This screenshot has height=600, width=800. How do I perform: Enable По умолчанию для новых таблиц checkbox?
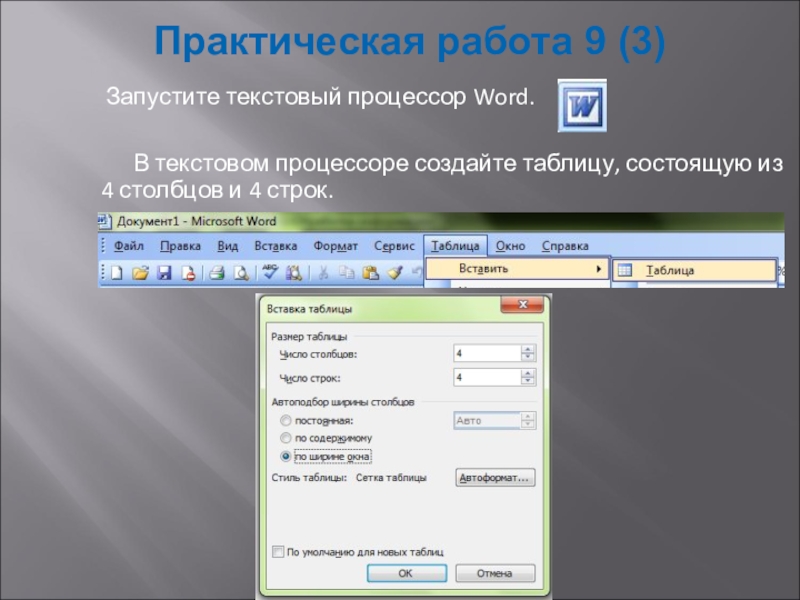[278, 552]
